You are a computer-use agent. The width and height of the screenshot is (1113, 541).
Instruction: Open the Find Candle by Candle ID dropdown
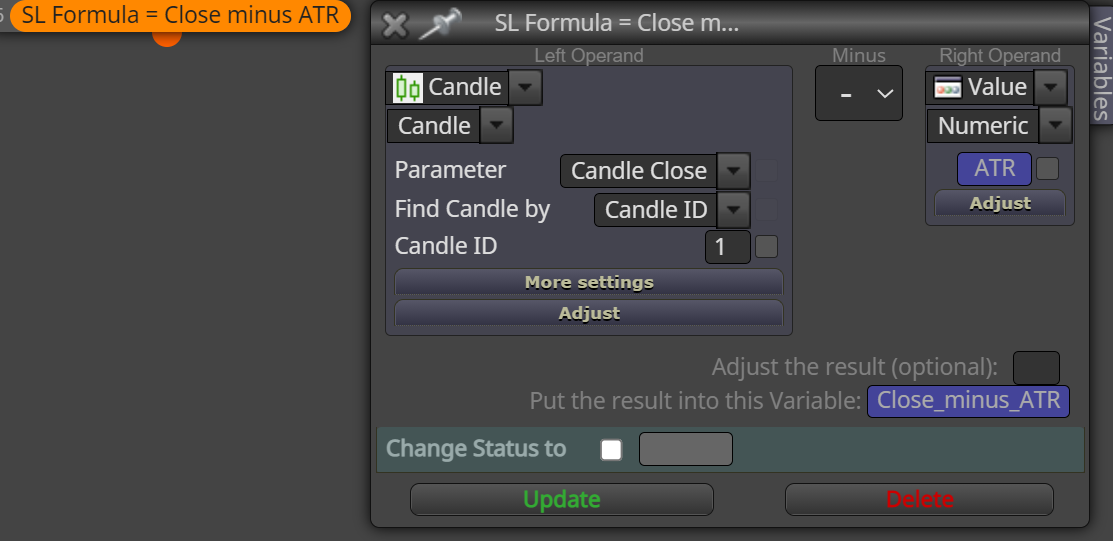[733, 210]
